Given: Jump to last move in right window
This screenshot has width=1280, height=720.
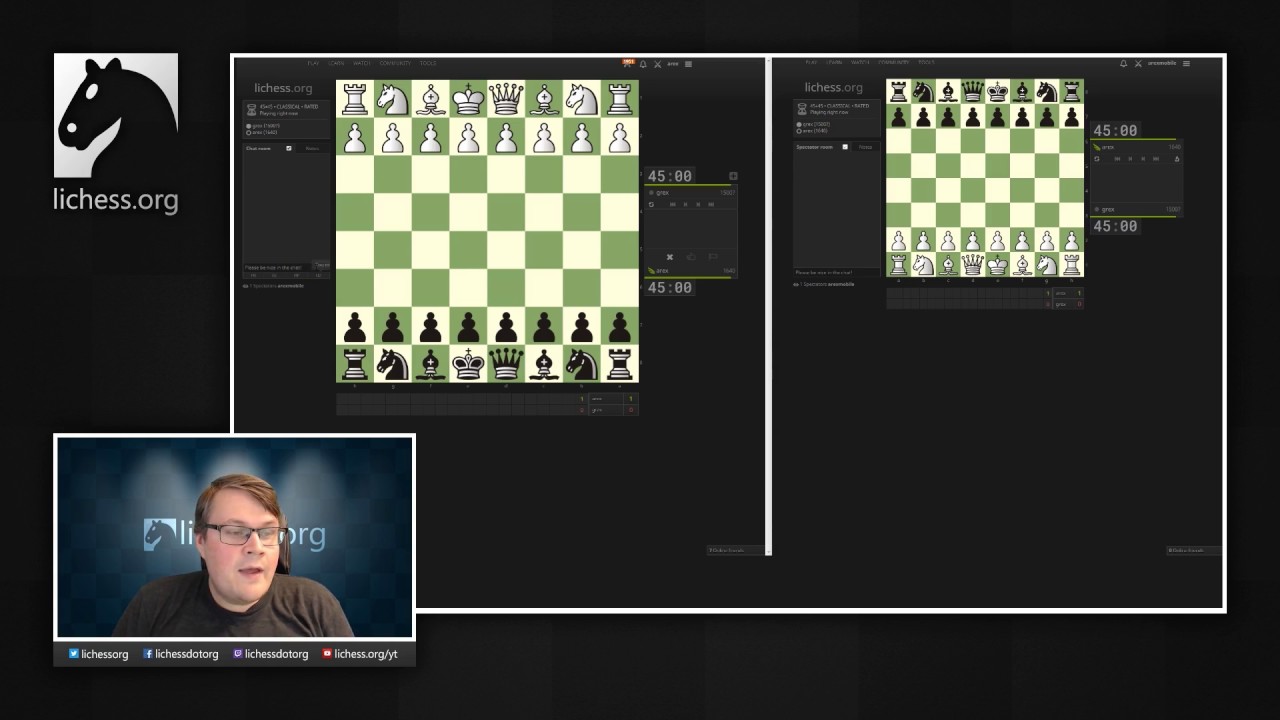Looking at the screenshot, I should coord(1155,158).
